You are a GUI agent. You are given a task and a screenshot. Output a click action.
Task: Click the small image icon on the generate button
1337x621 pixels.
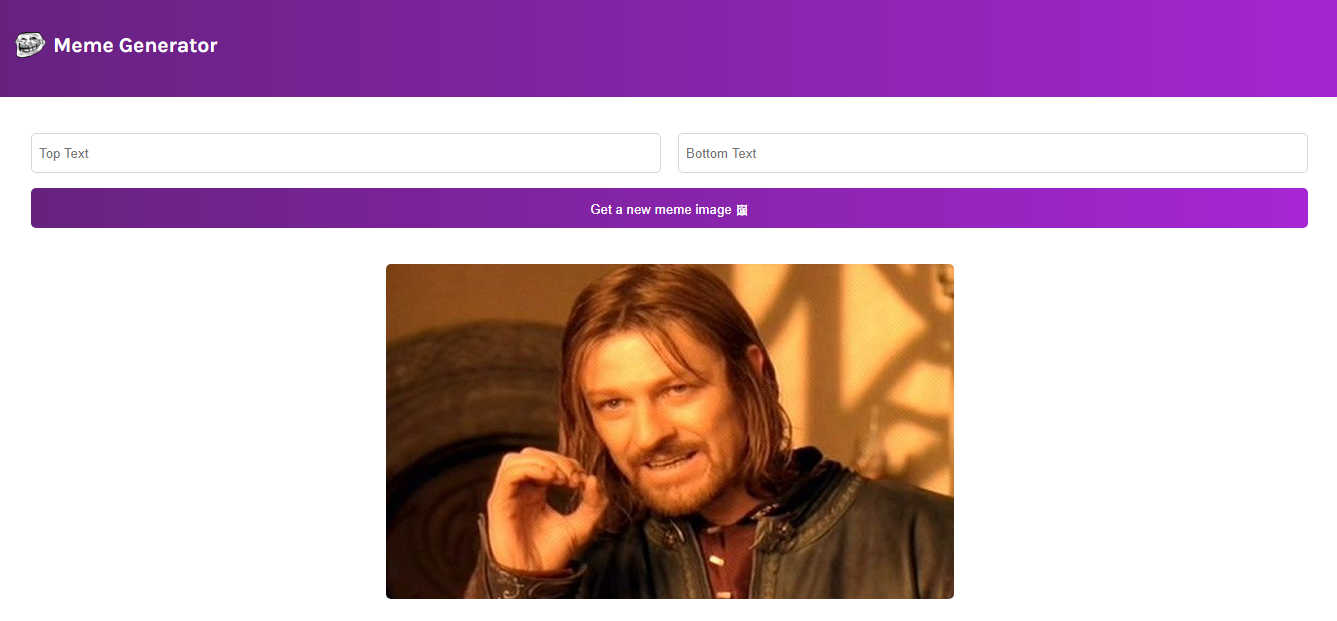pos(740,209)
